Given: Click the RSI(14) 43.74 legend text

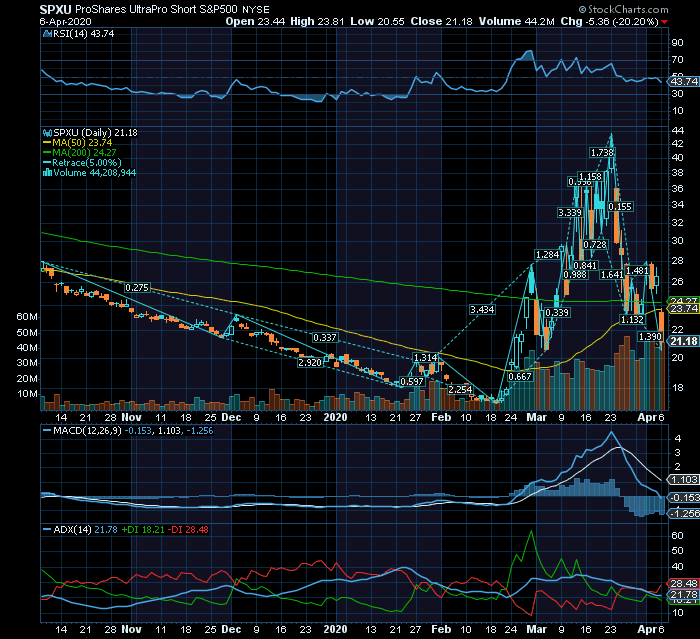Looking at the screenshot, I should tap(83, 33).
